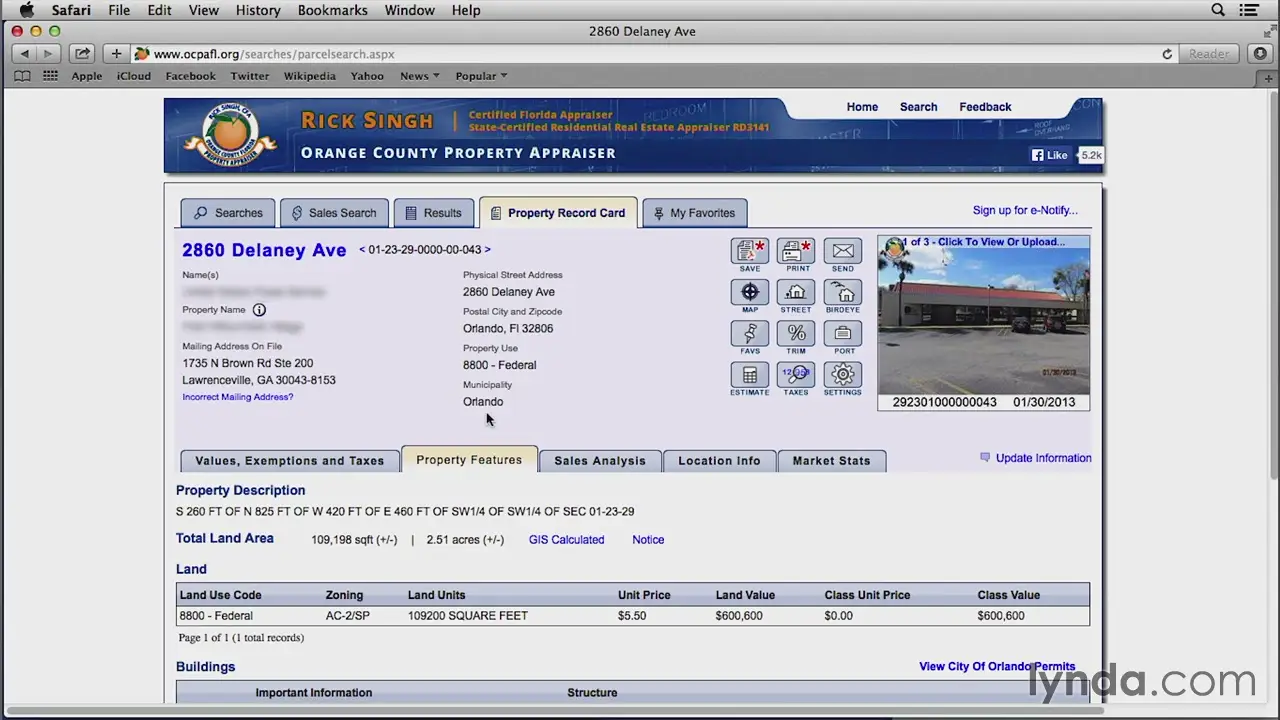The height and width of the screenshot is (720, 1280).
Task: Reload the page in Safari
Action: click(1167, 54)
